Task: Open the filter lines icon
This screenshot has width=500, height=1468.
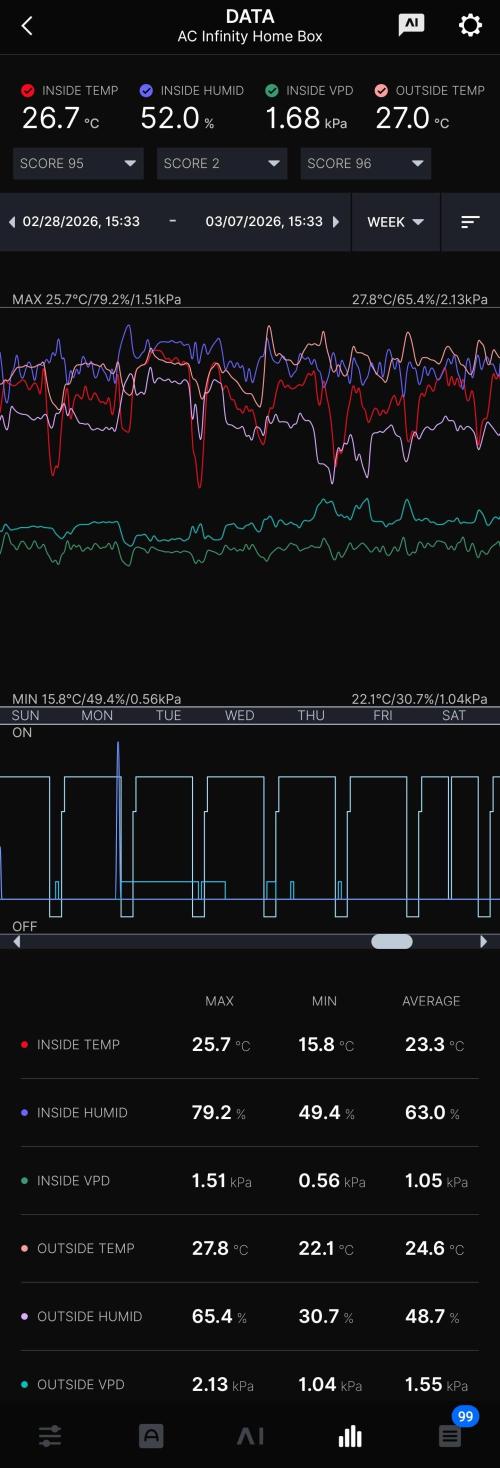Action: (x=470, y=222)
